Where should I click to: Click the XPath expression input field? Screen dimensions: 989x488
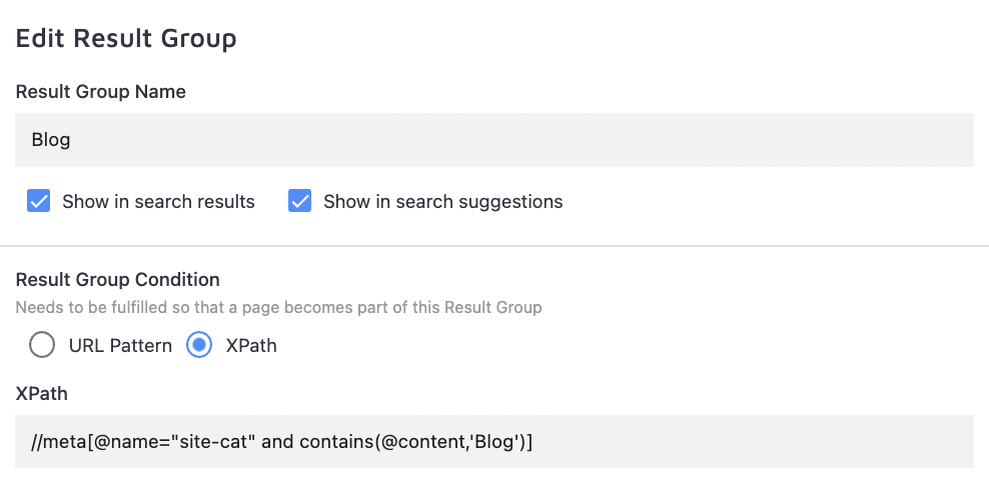700,441
